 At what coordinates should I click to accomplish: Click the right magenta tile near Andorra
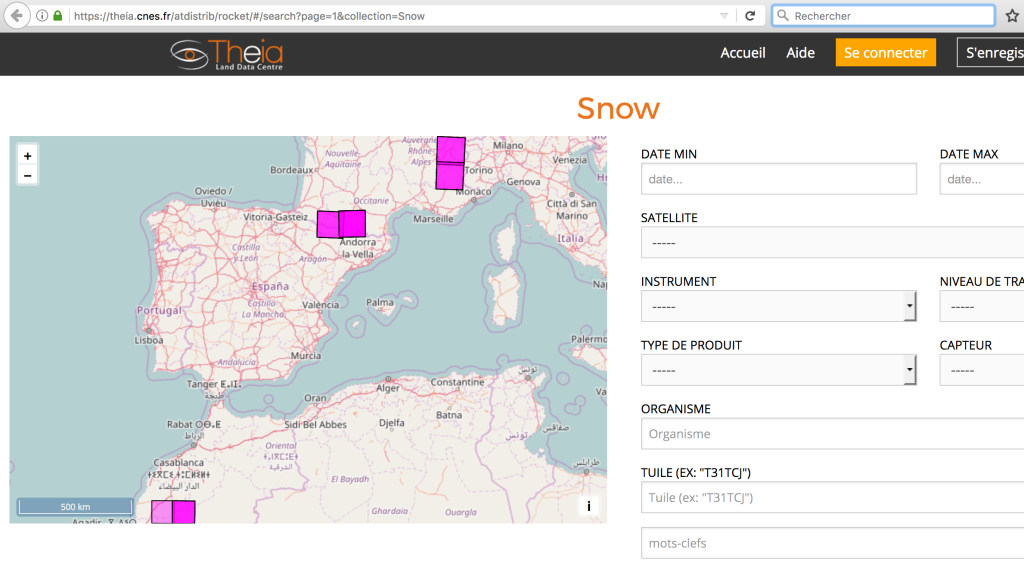(x=353, y=223)
